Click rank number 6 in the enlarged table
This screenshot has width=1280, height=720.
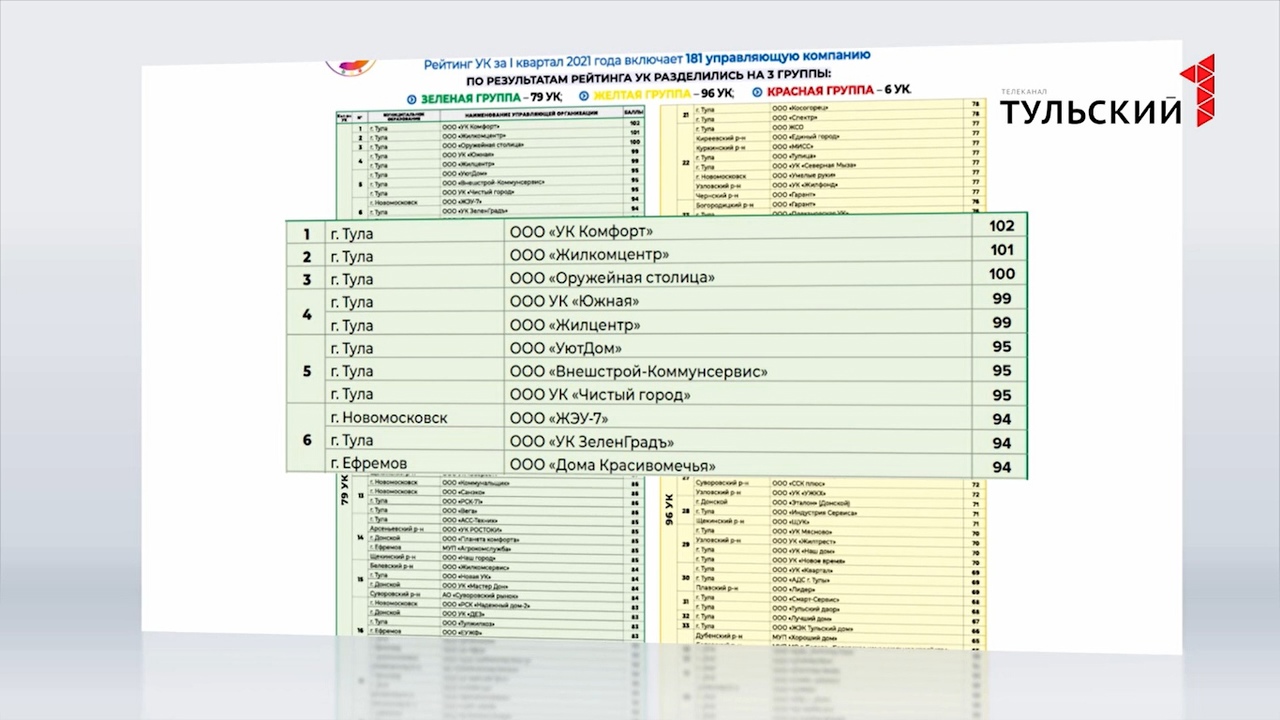(x=307, y=440)
